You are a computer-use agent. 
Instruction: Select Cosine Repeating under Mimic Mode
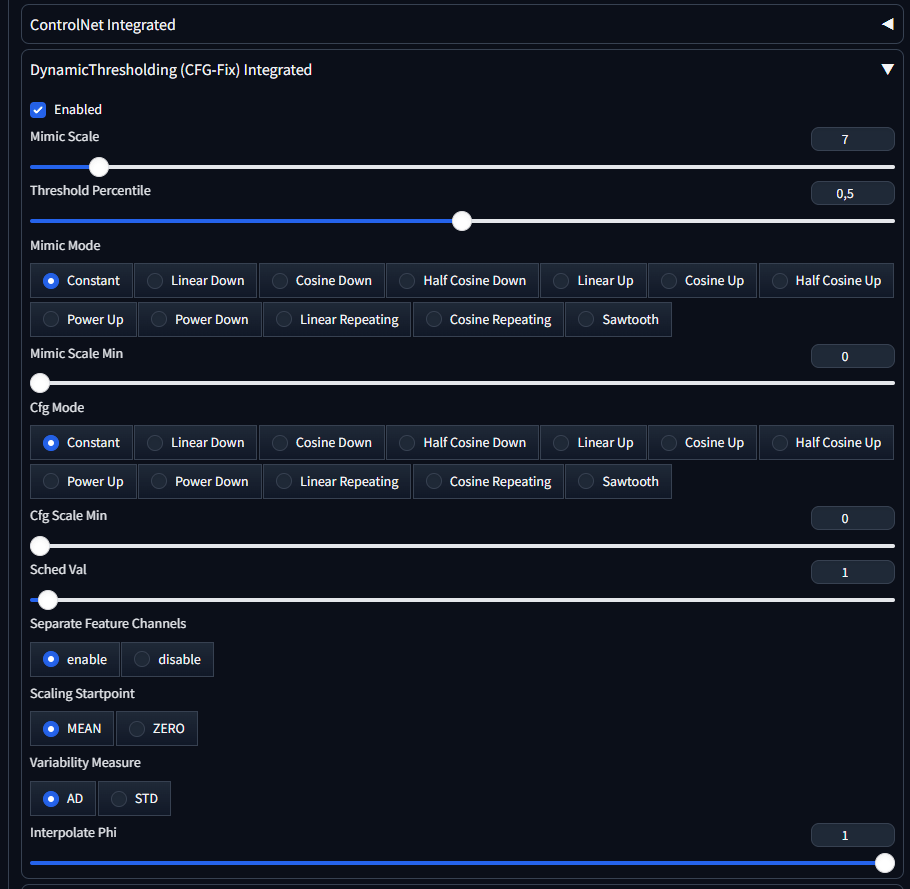(x=488, y=320)
